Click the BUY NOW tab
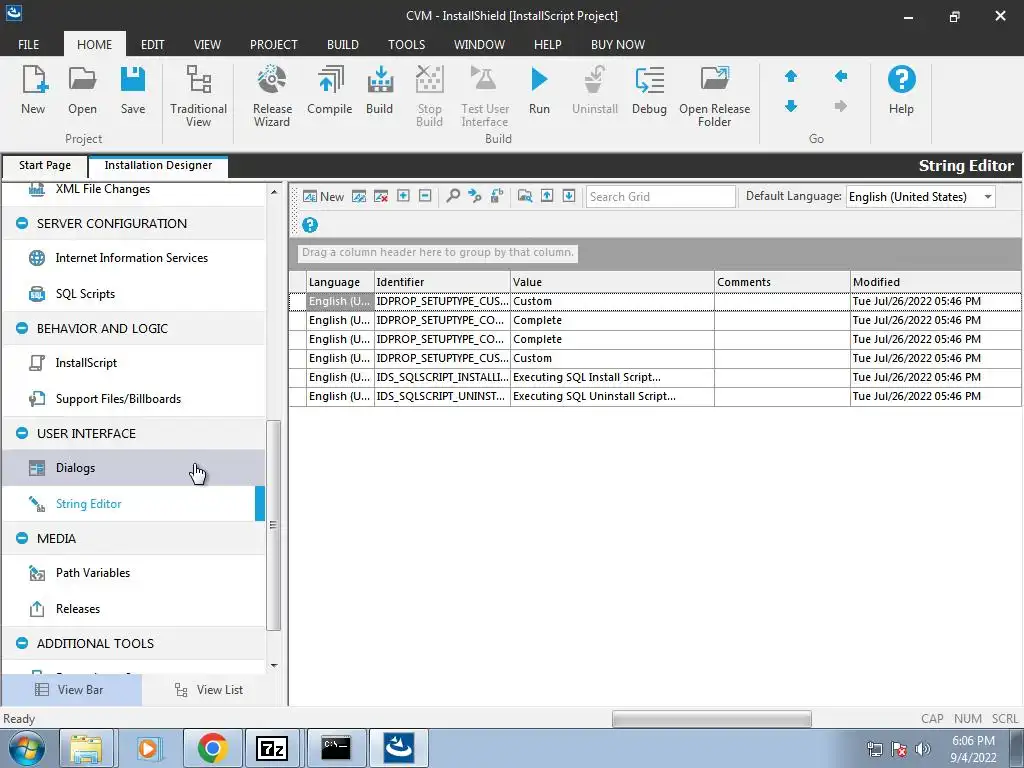This screenshot has width=1024, height=768. [x=618, y=44]
